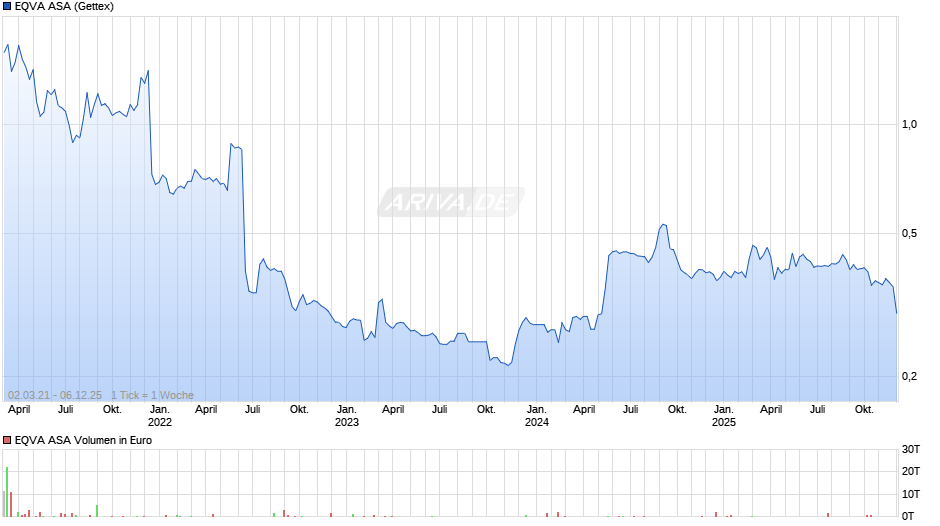Click the '0,5' price axis label

(909, 233)
